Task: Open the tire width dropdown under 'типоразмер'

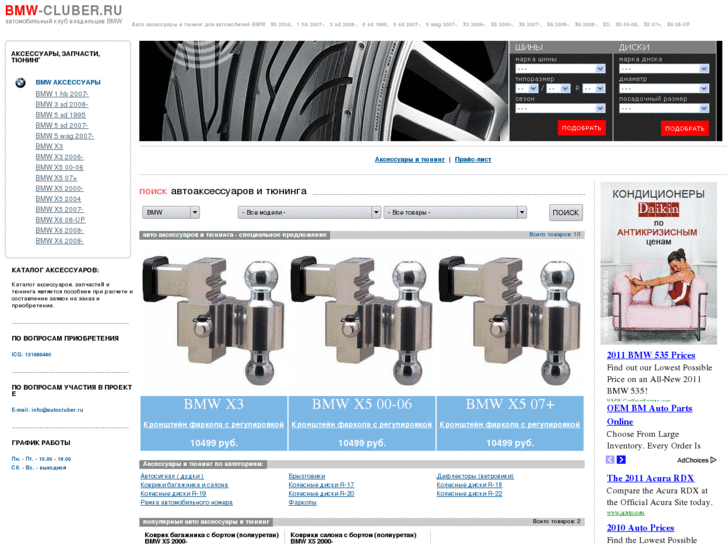Action: tap(527, 89)
